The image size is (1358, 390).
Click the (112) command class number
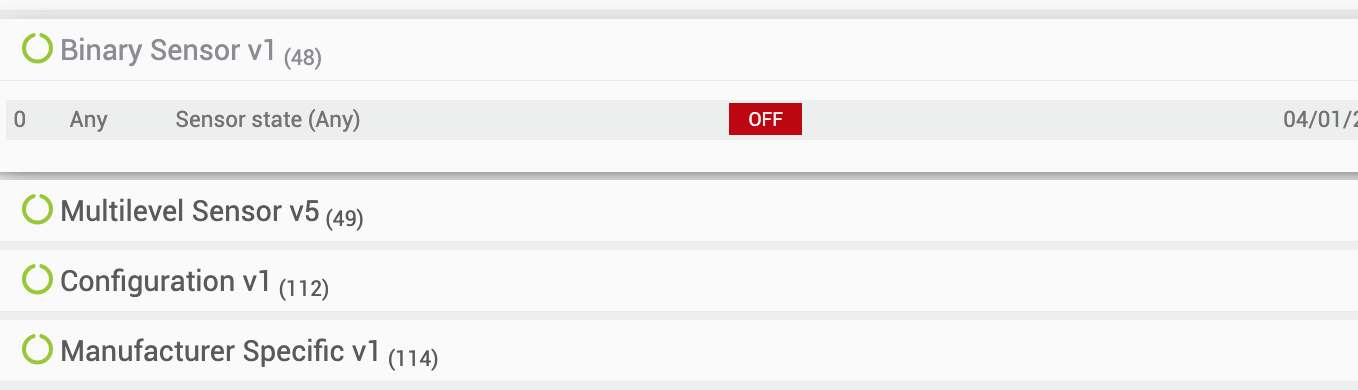tap(304, 288)
